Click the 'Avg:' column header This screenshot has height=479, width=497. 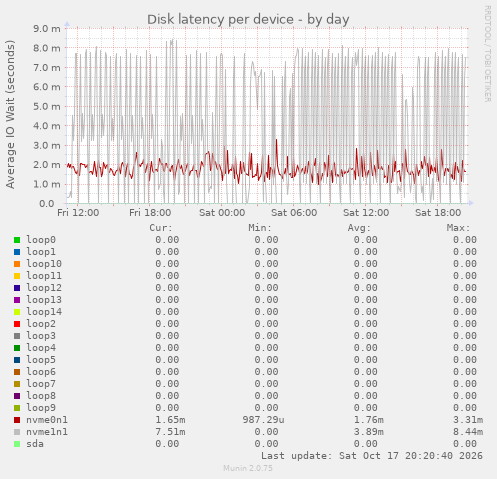pyautogui.click(x=359, y=228)
